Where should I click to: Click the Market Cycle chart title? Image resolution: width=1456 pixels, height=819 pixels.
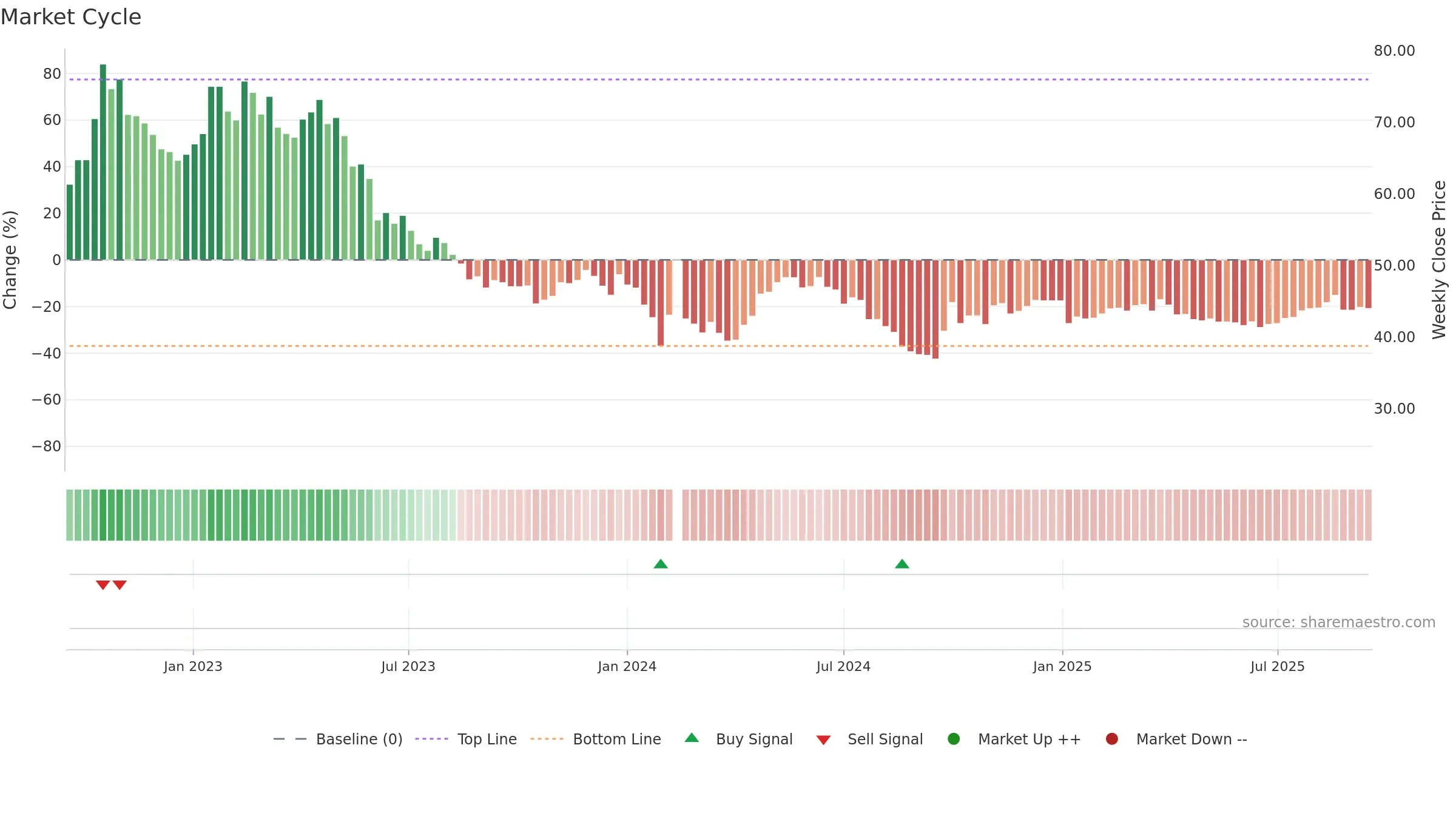(71, 17)
